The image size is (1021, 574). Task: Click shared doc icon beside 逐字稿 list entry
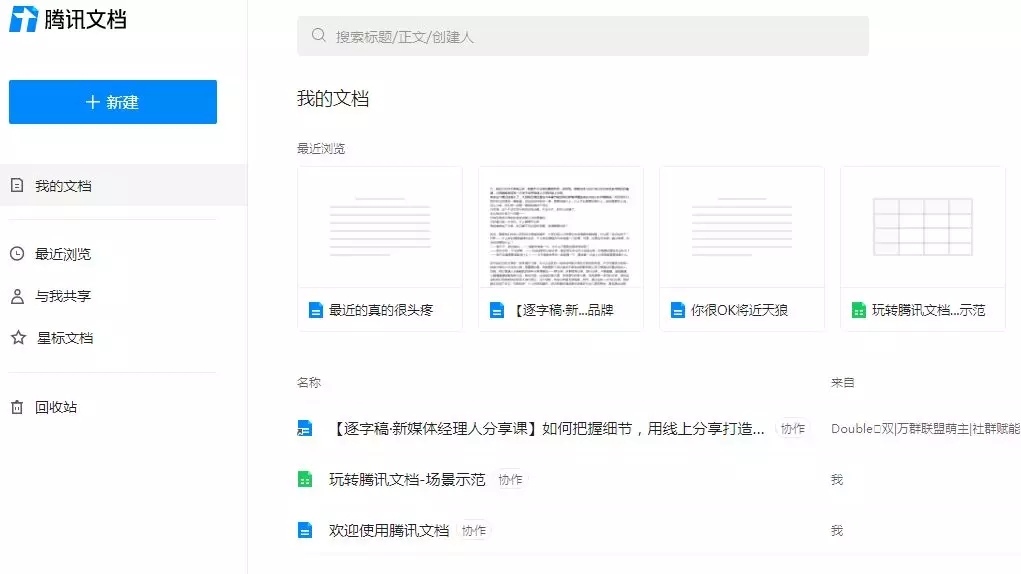(x=305, y=428)
